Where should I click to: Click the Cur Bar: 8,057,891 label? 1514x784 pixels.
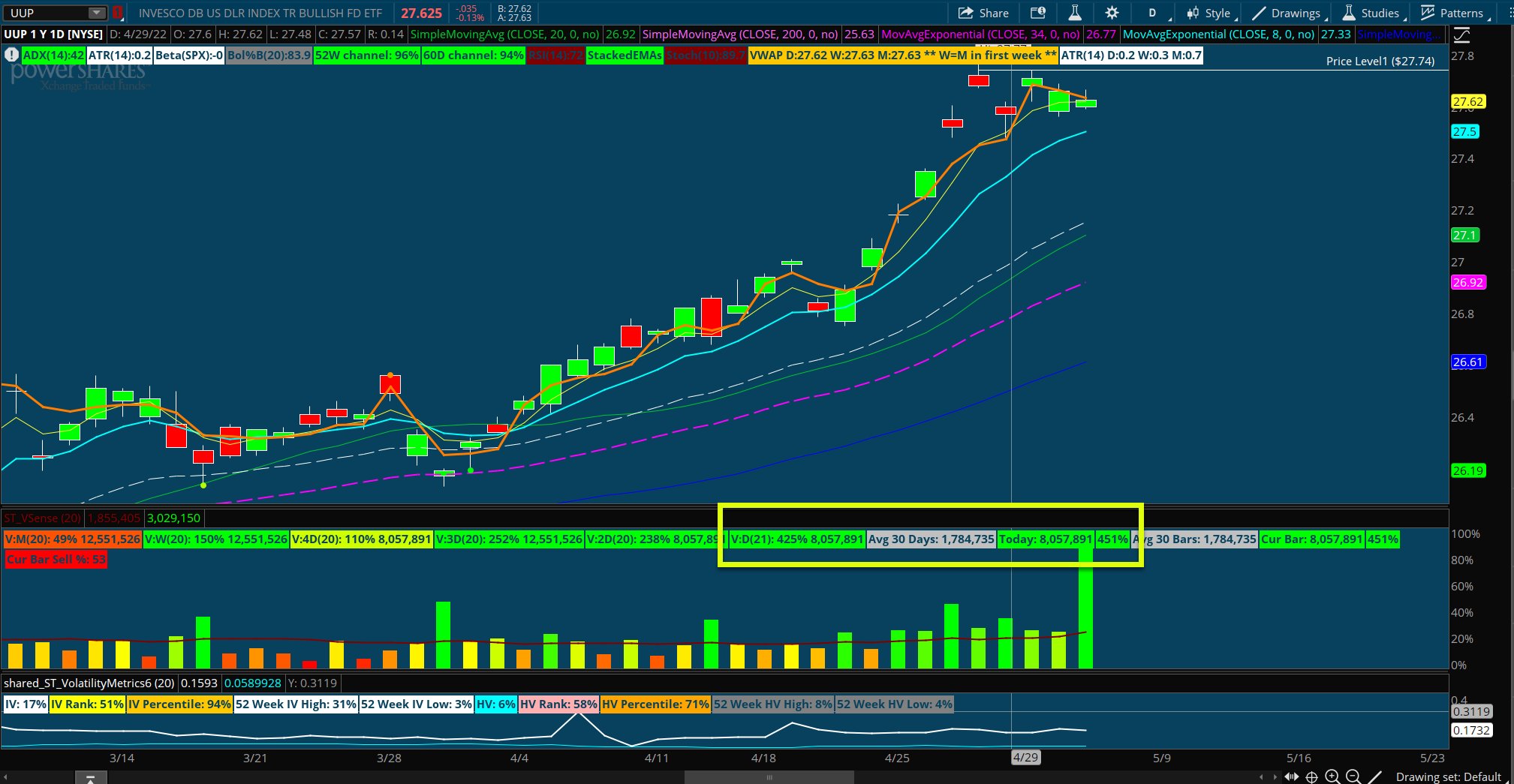pos(1311,539)
